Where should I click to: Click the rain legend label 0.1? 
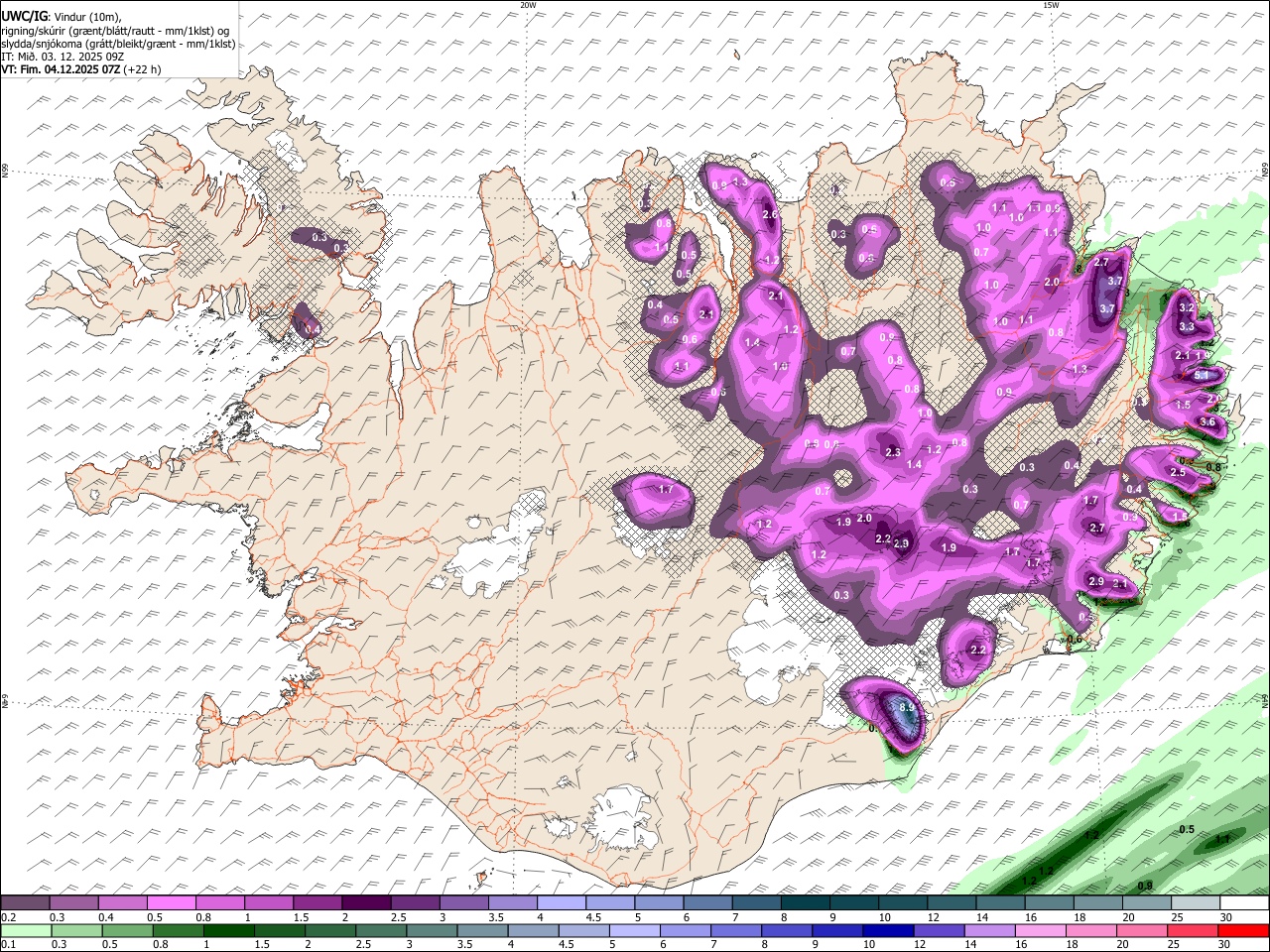9,945
